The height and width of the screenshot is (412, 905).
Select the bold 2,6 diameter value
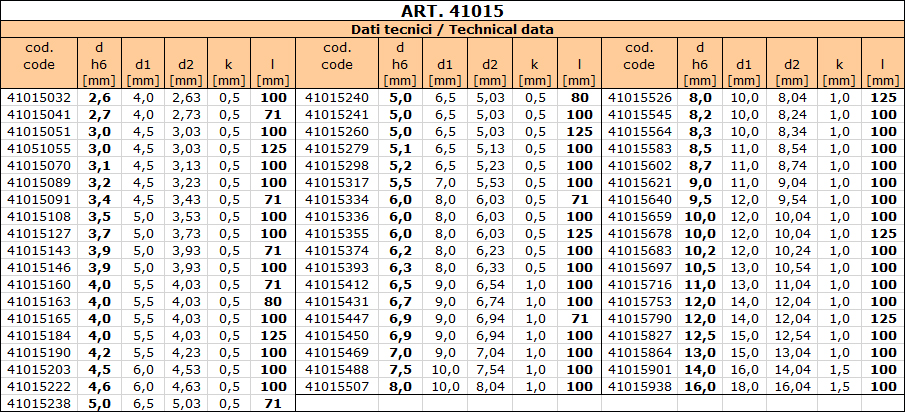[100, 98]
